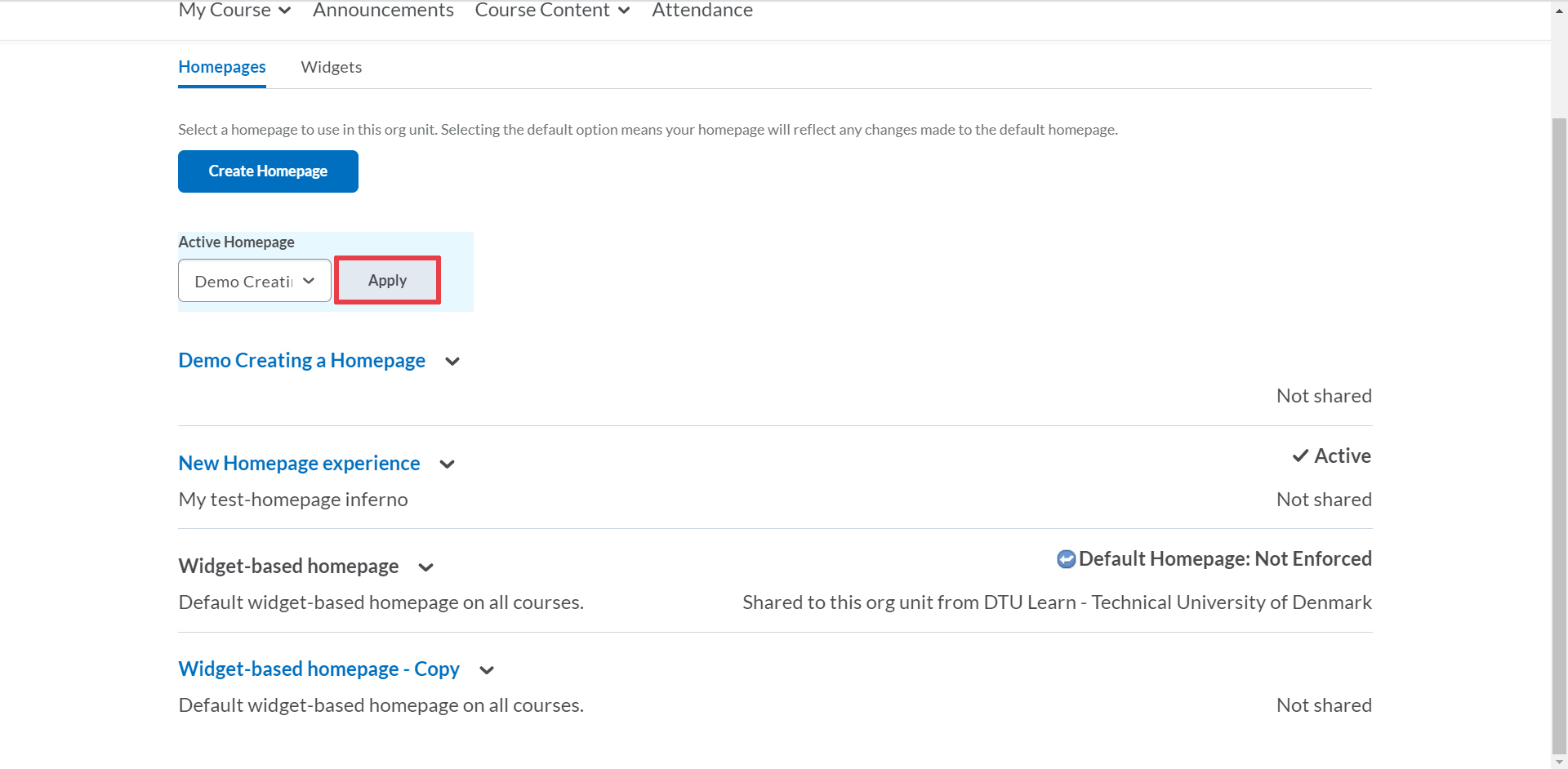Expand actions chevron beside New Homepage experience

[447, 465]
